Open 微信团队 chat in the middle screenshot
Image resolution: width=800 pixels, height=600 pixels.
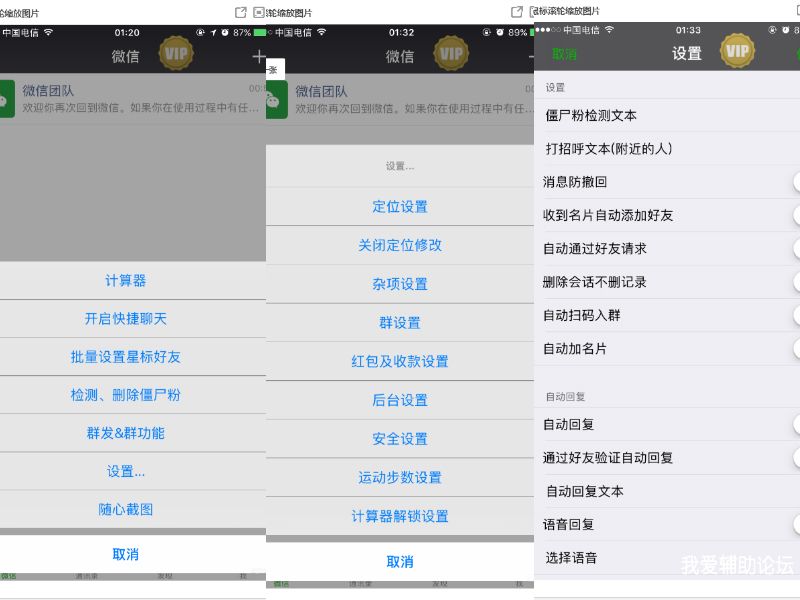(x=400, y=100)
